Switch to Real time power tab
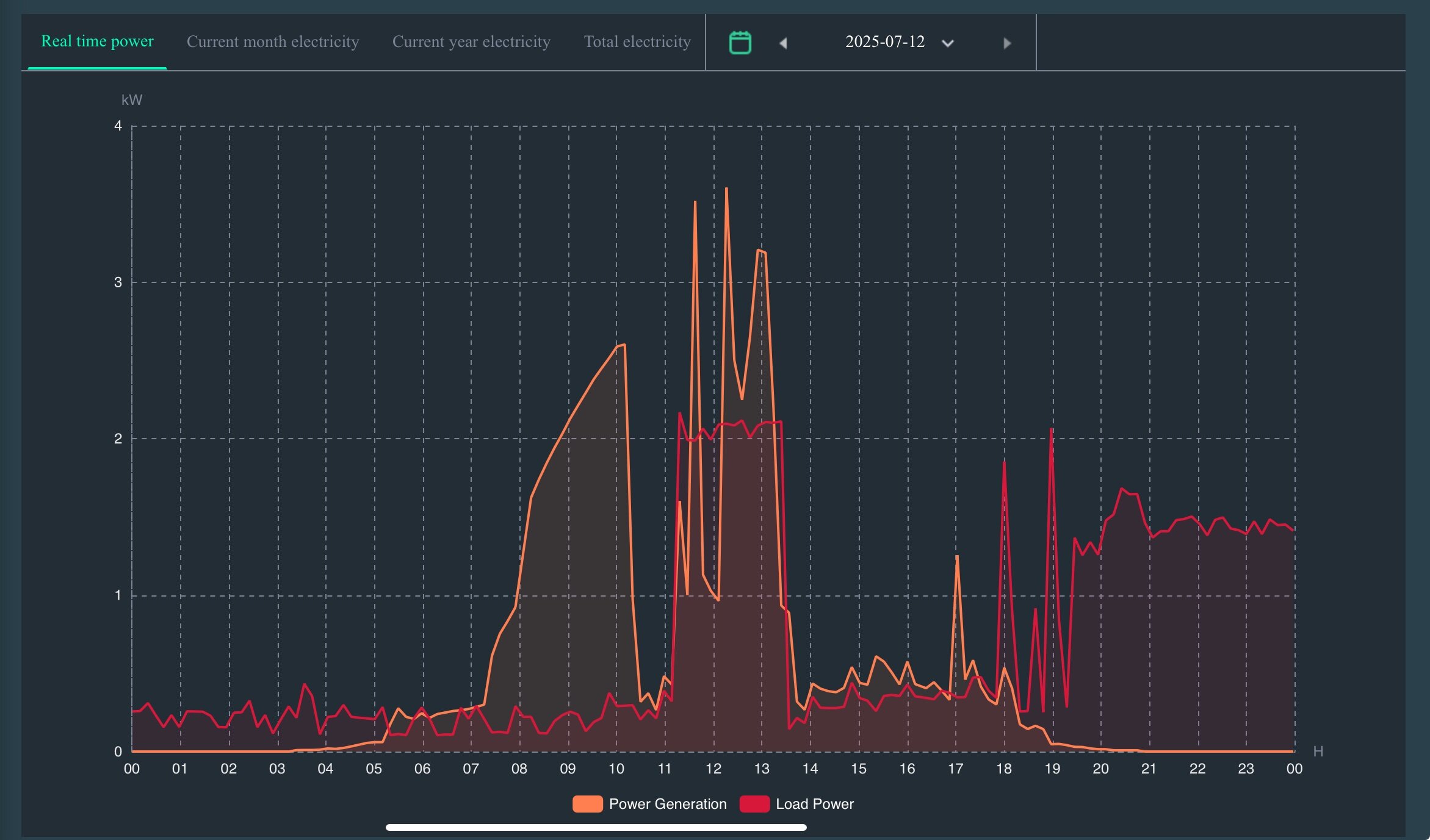The height and width of the screenshot is (840, 1430). click(97, 41)
